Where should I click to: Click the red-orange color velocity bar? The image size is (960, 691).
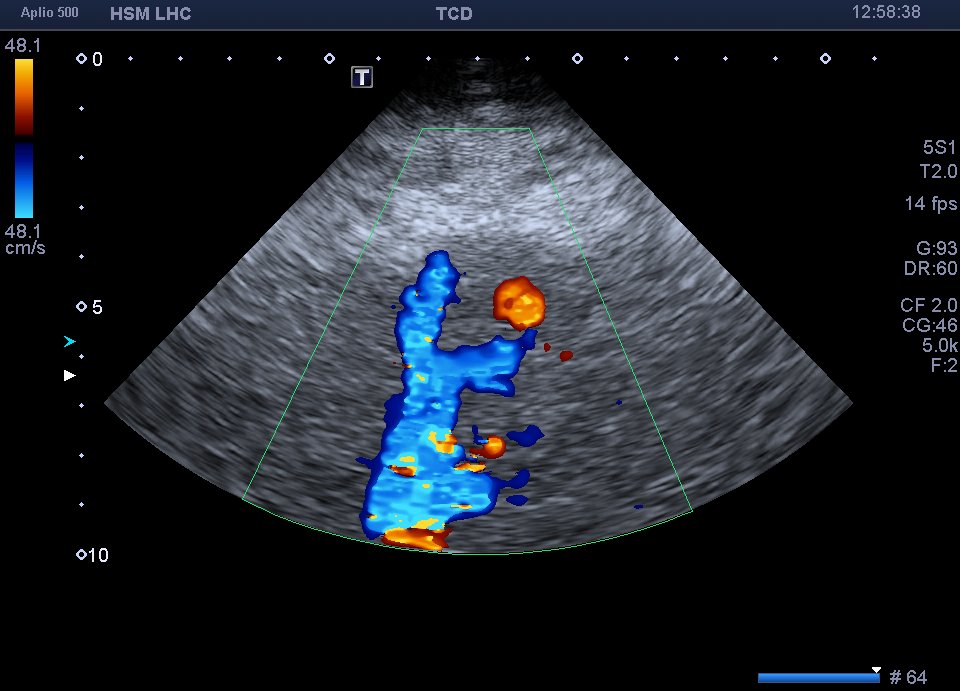click(x=24, y=97)
